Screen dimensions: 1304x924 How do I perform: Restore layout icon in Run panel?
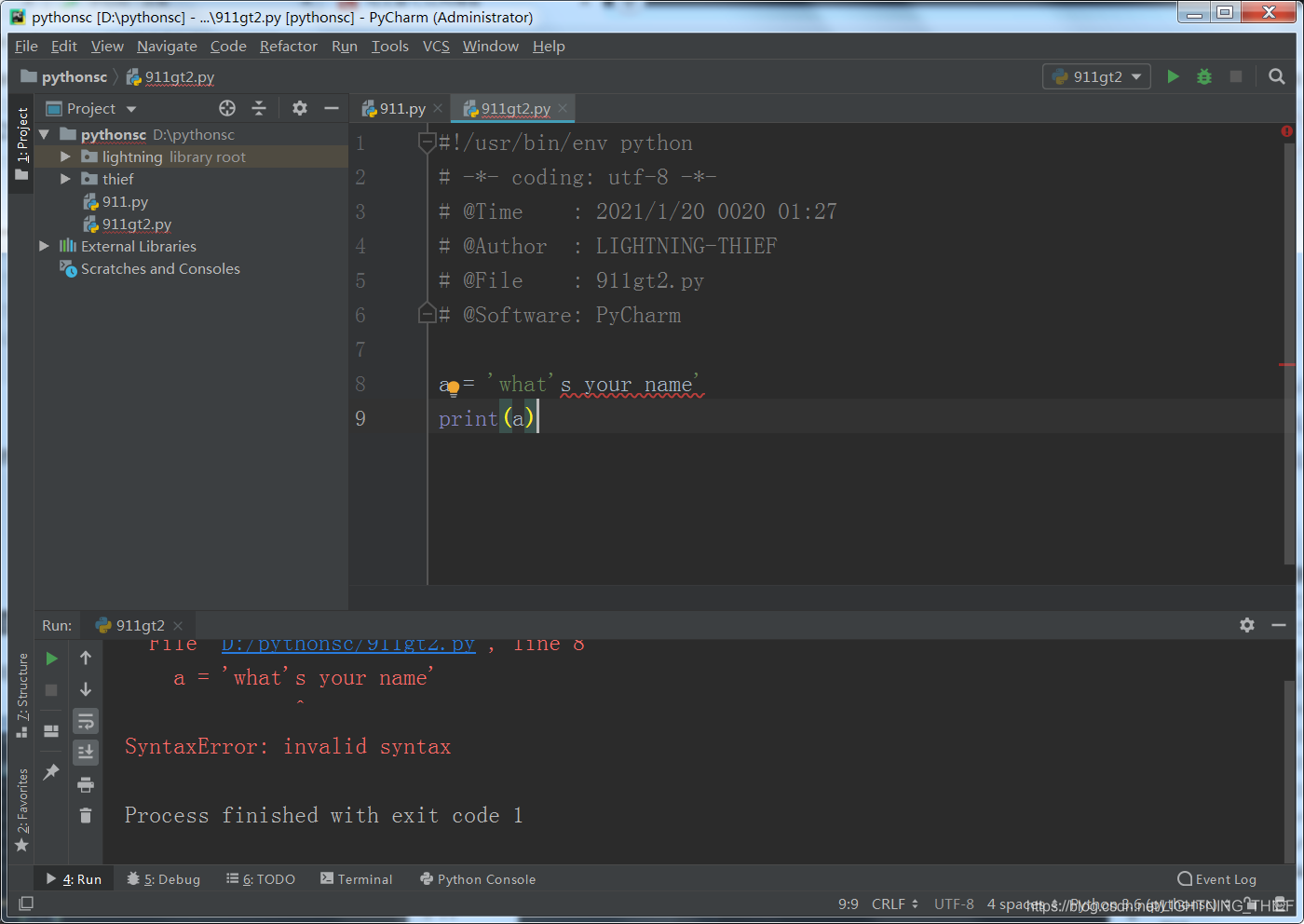(x=52, y=731)
